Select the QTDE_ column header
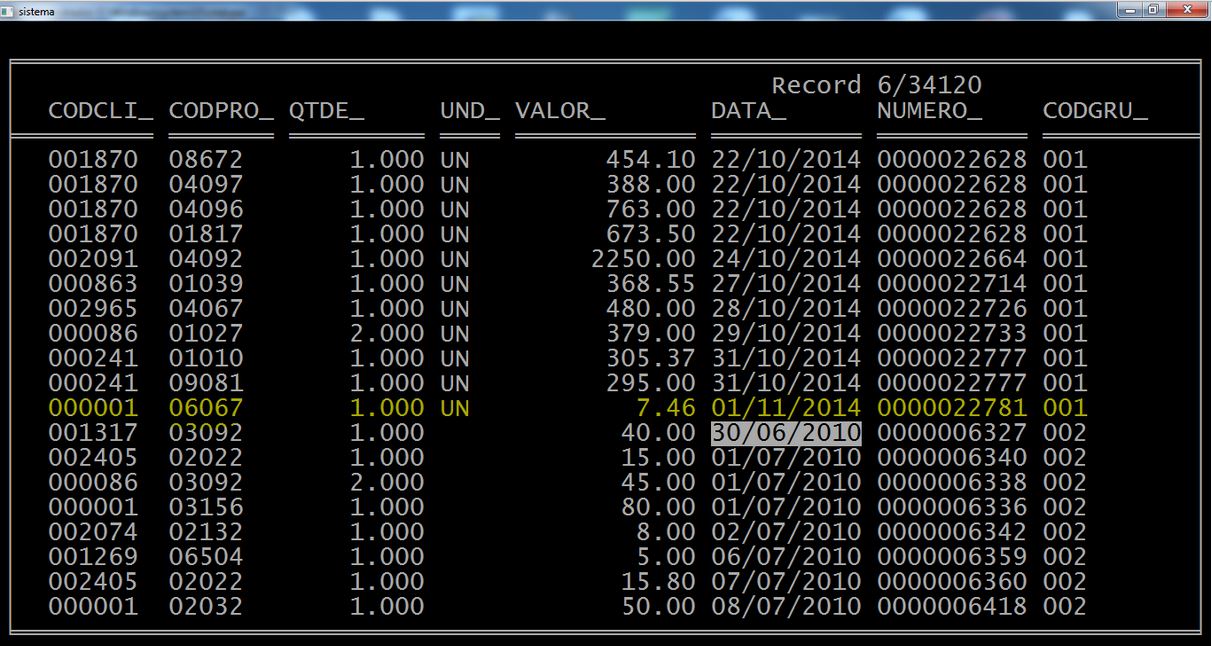Image resolution: width=1212 pixels, height=646 pixels. click(326, 111)
